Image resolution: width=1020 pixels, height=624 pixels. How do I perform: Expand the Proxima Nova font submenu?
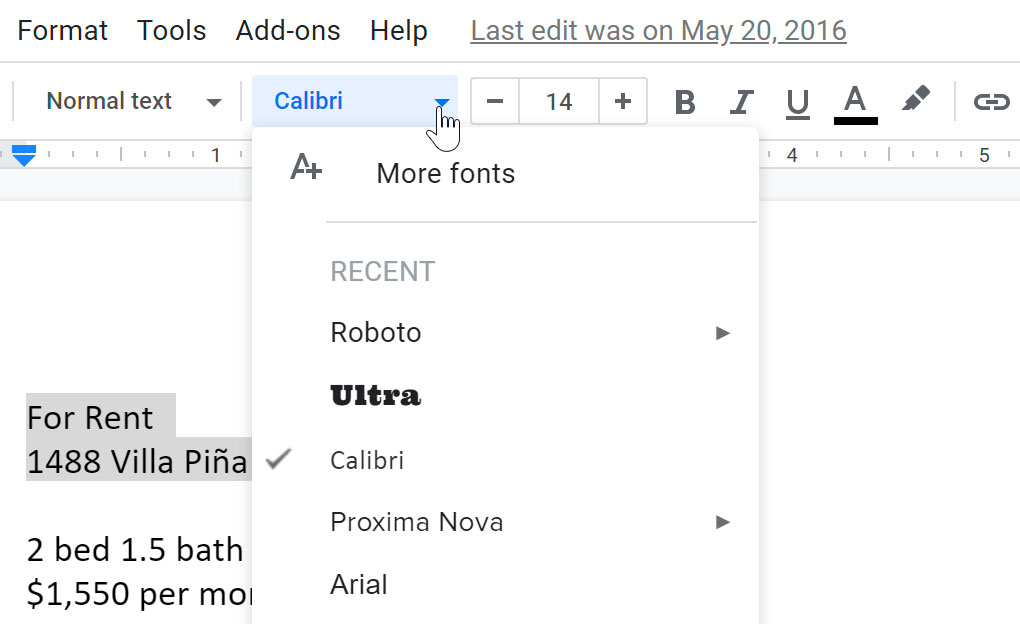[722, 521]
